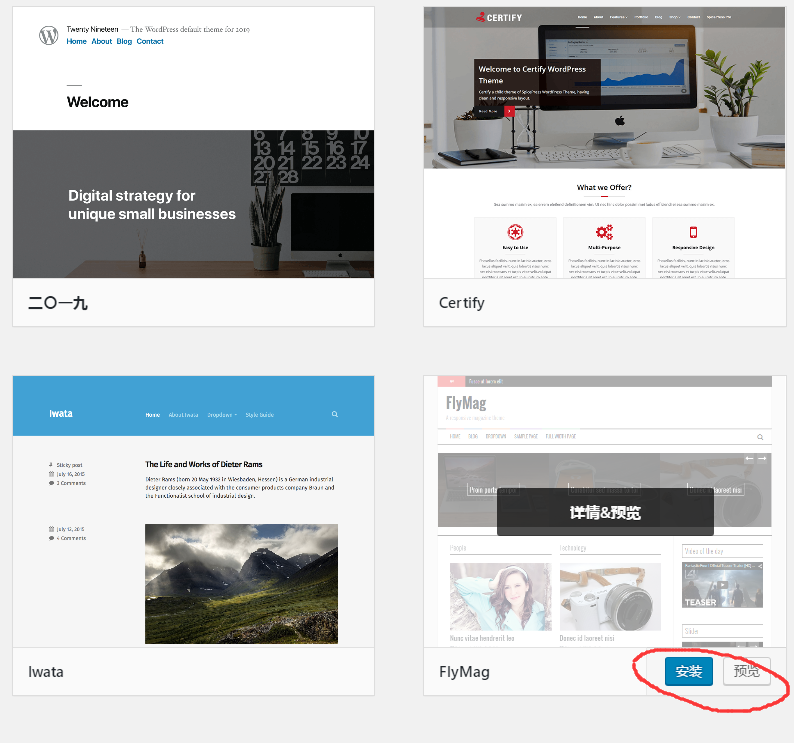Screen dimensions: 794x743
Task: Select the Certify theme name label
Action: point(462,303)
